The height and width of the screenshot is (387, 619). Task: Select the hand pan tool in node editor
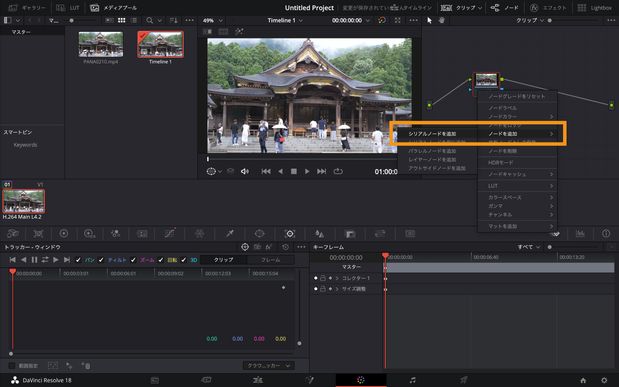pos(442,20)
